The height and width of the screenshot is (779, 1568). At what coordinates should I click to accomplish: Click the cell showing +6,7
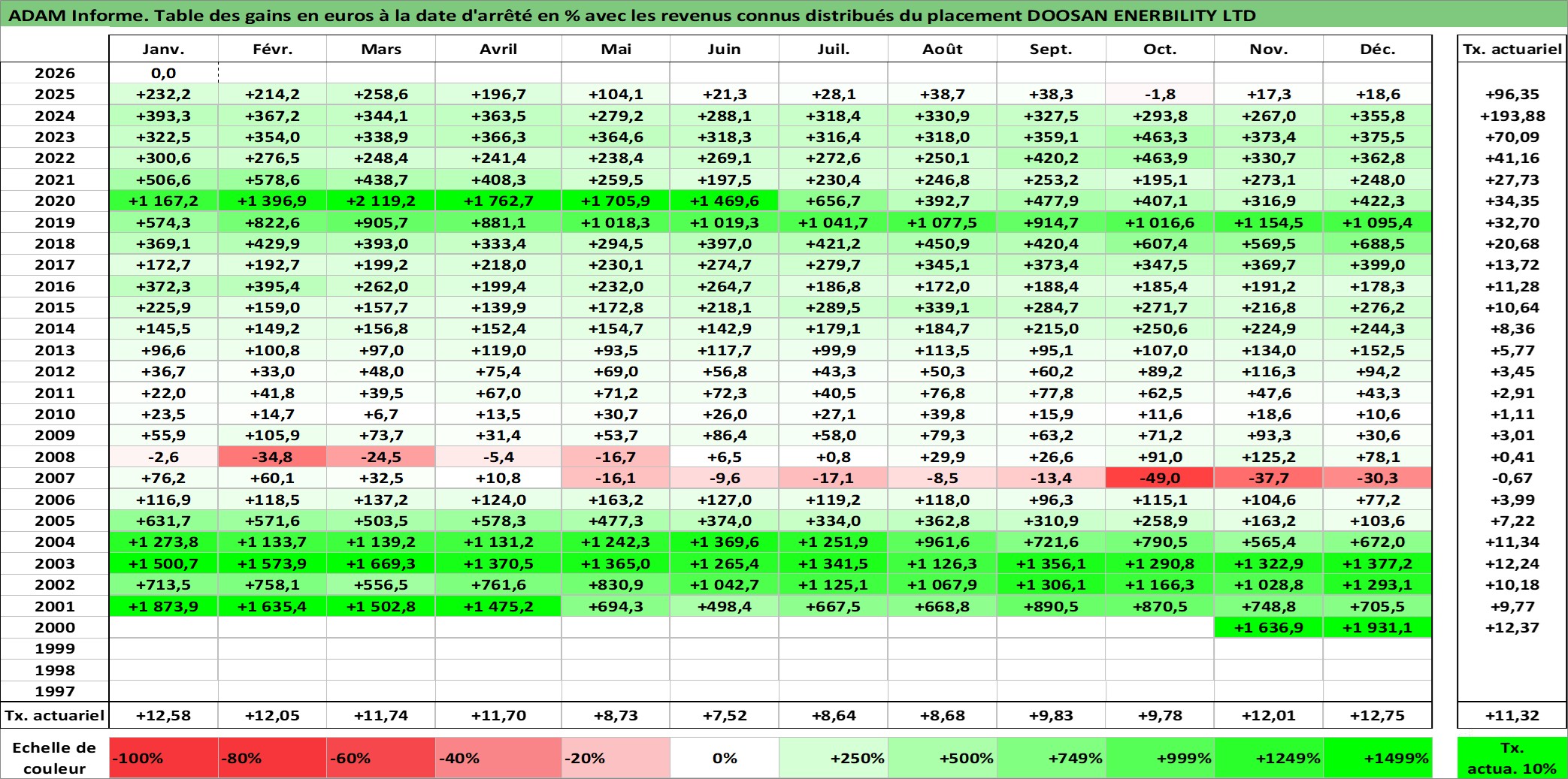click(x=380, y=414)
